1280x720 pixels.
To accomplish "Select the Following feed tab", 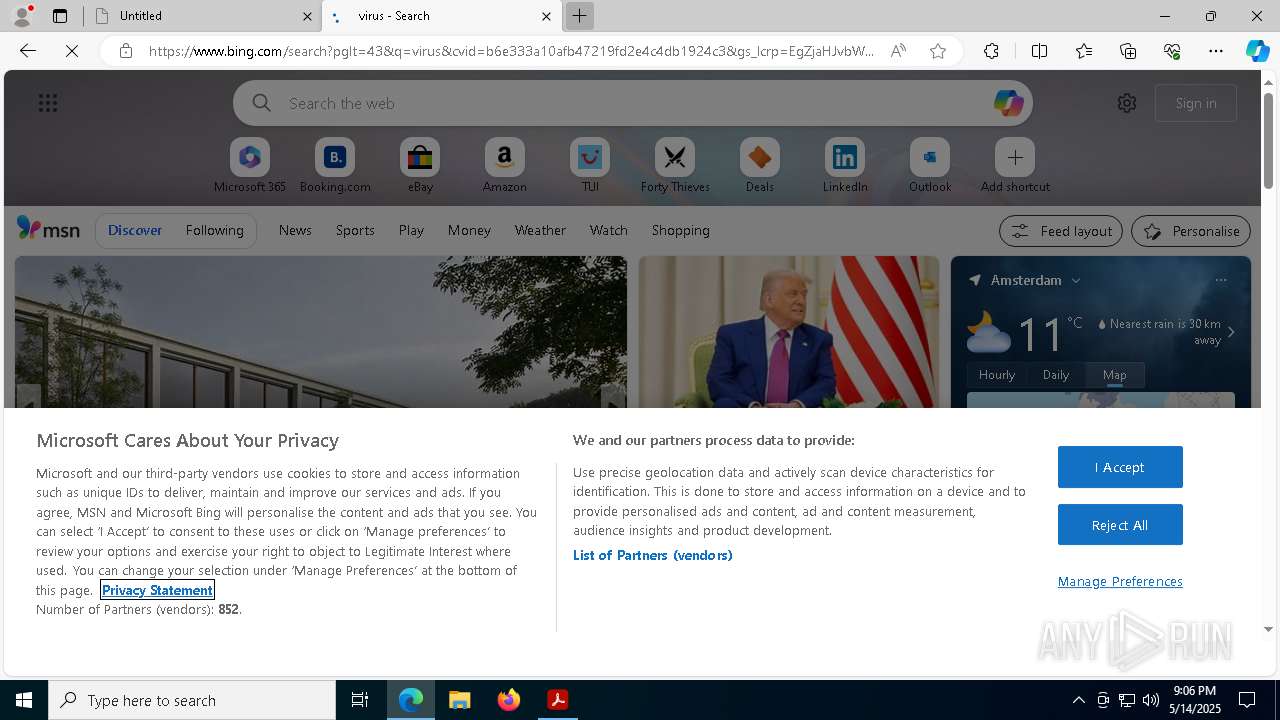I will [215, 230].
